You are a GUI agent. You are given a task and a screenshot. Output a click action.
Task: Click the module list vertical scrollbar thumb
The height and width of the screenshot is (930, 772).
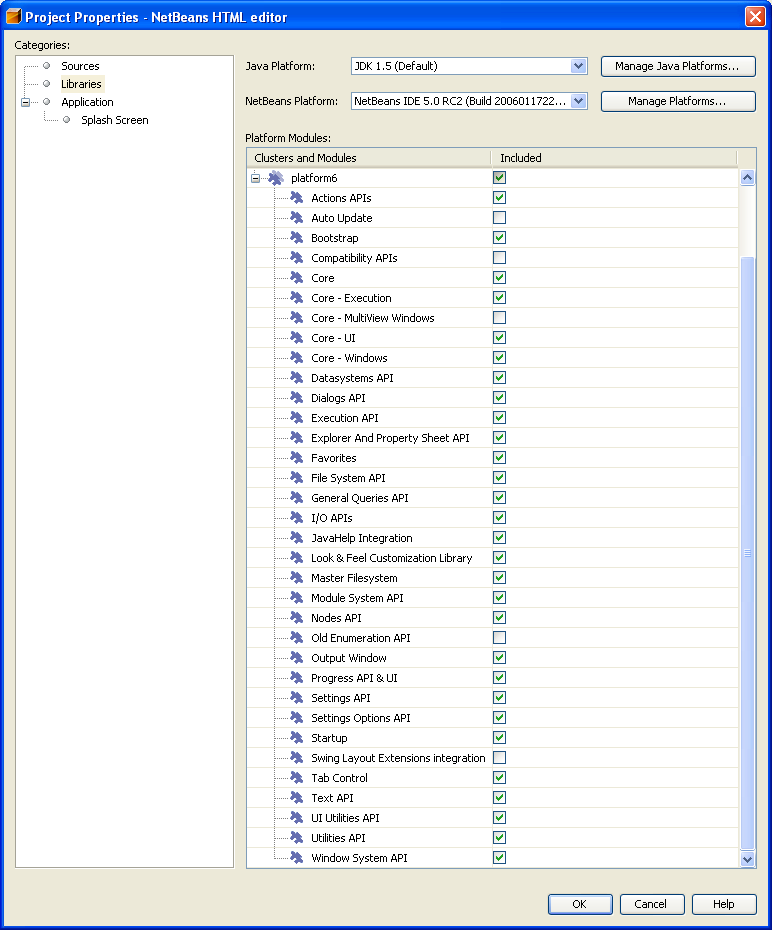click(747, 553)
